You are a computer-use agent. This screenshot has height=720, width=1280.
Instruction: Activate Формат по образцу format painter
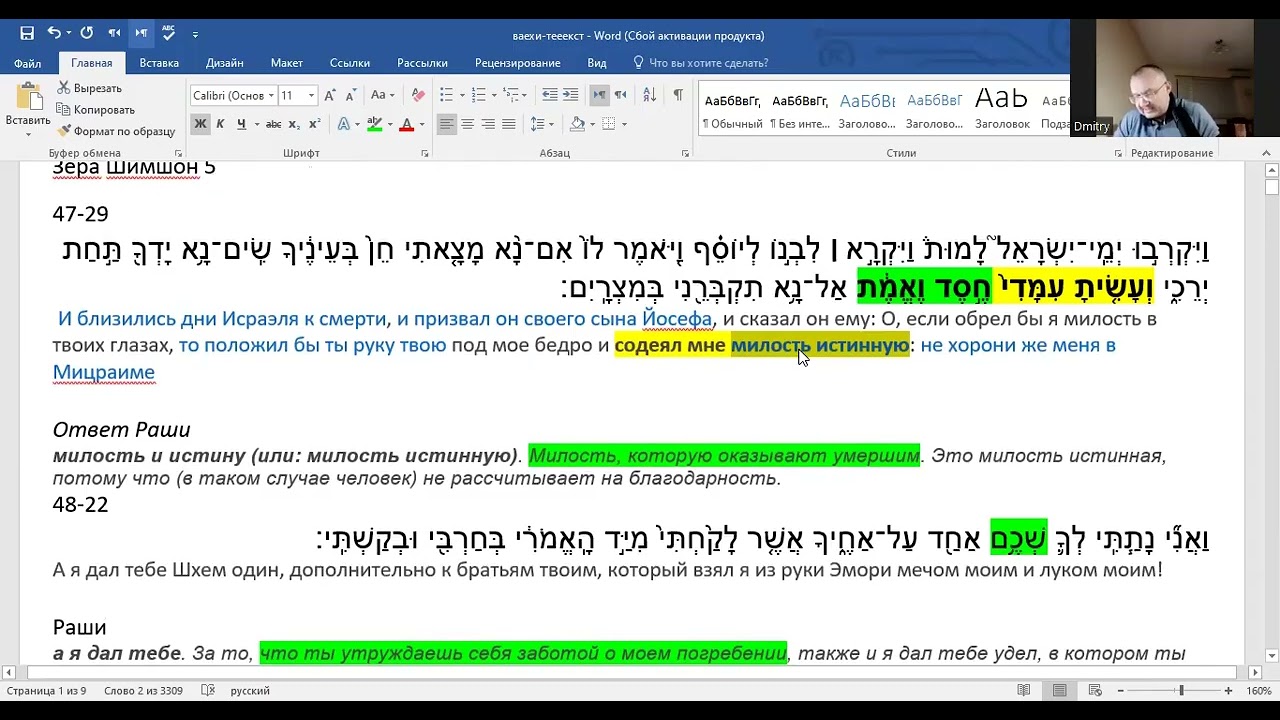coord(116,131)
